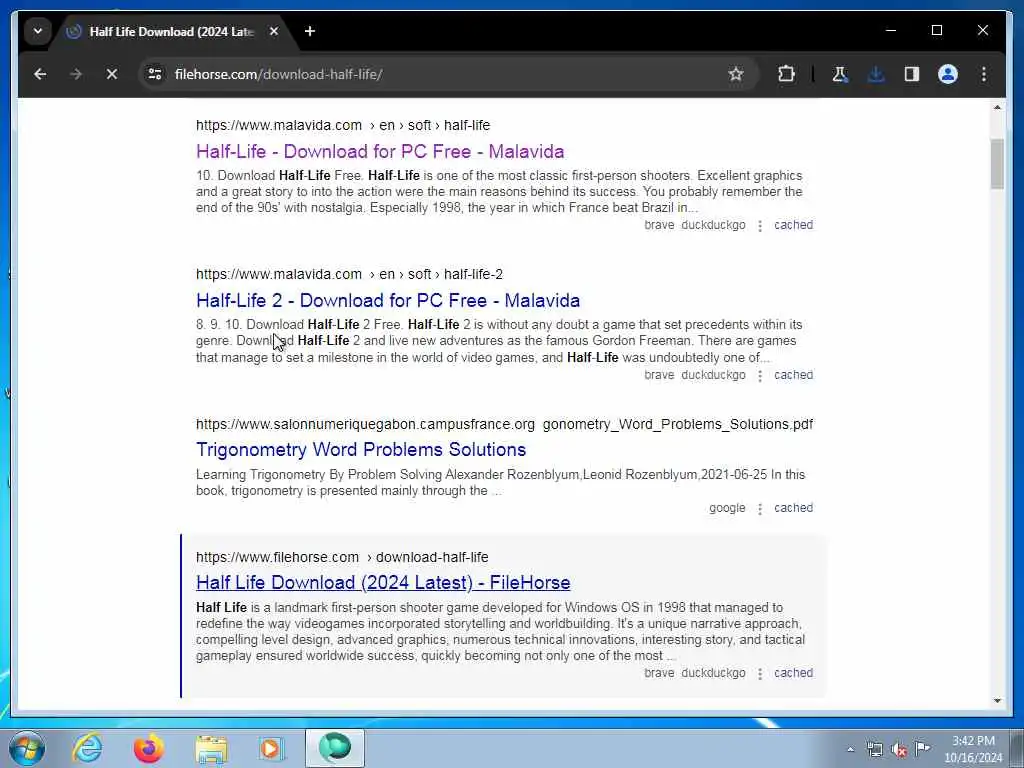Screen dimensions: 1024x768
Task: Launch Internet Explorer from taskbar
Action: coord(87,748)
